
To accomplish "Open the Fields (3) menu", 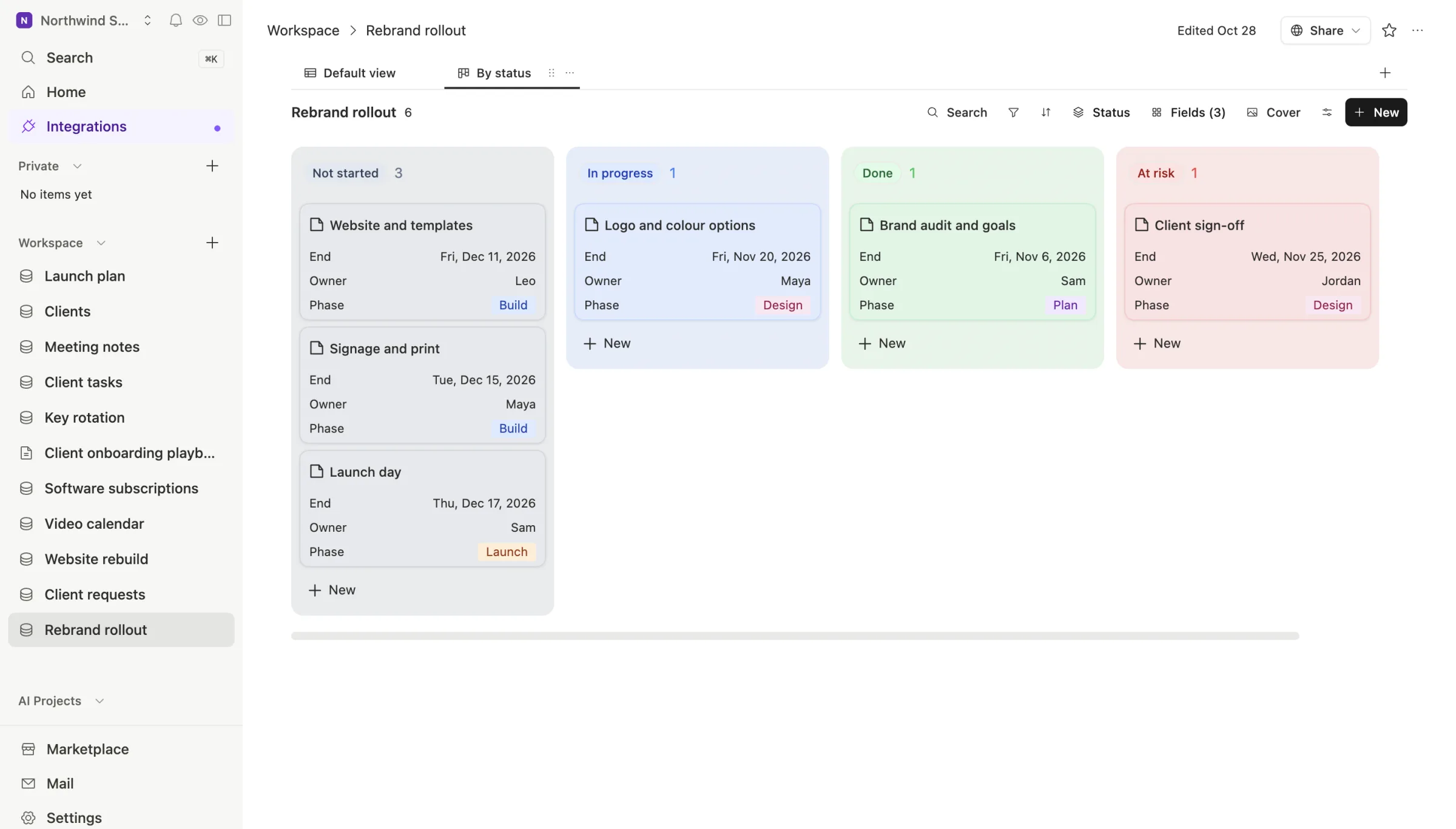I will [1188, 112].
